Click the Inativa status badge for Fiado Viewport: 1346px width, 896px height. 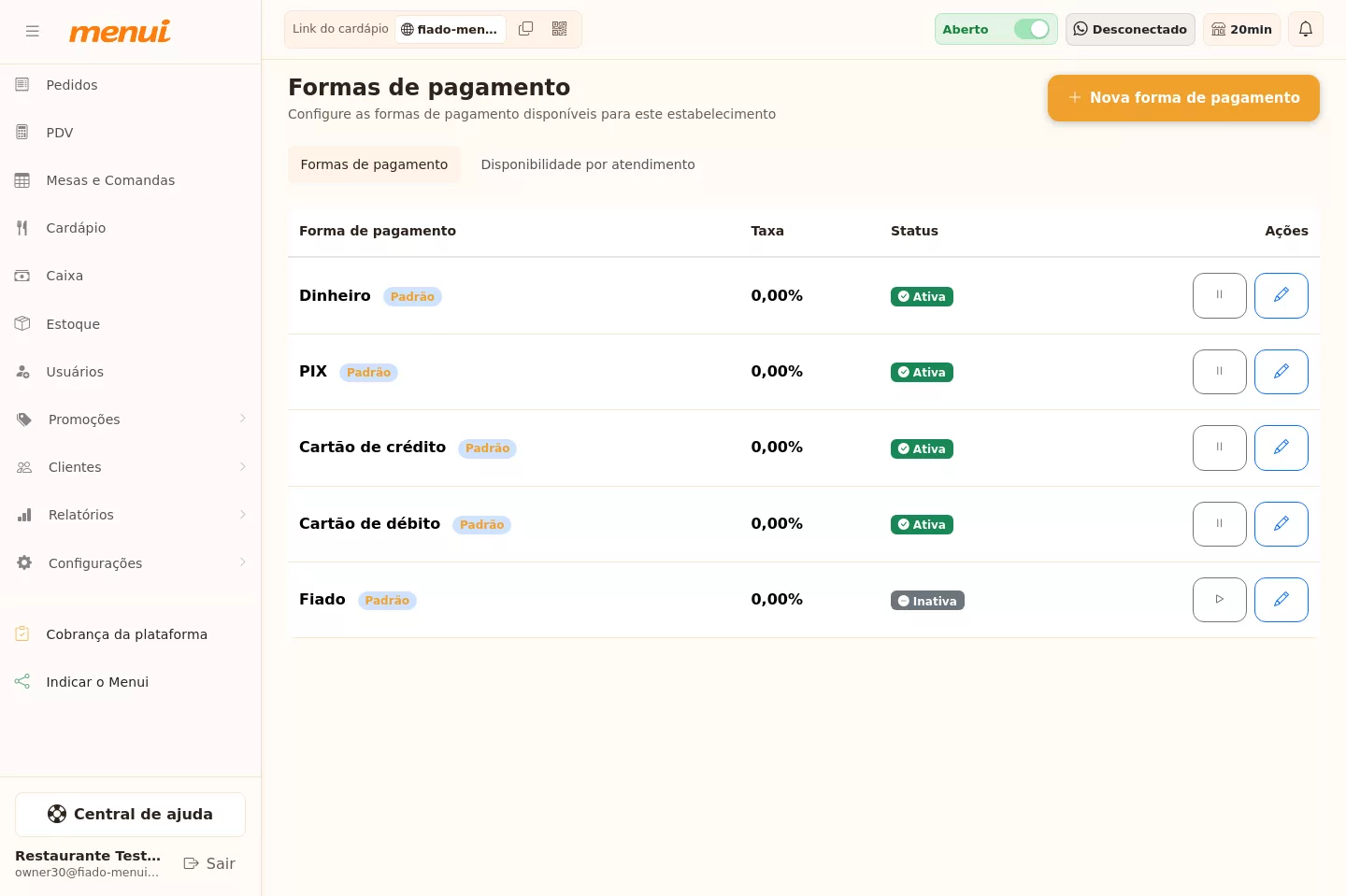pyautogui.click(x=927, y=601)
